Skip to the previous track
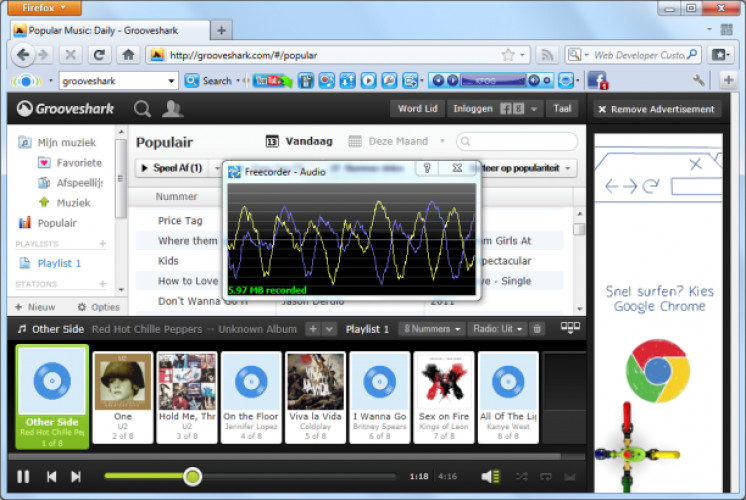The height and width of the screenshot is (500, 746). click(51, 476)
